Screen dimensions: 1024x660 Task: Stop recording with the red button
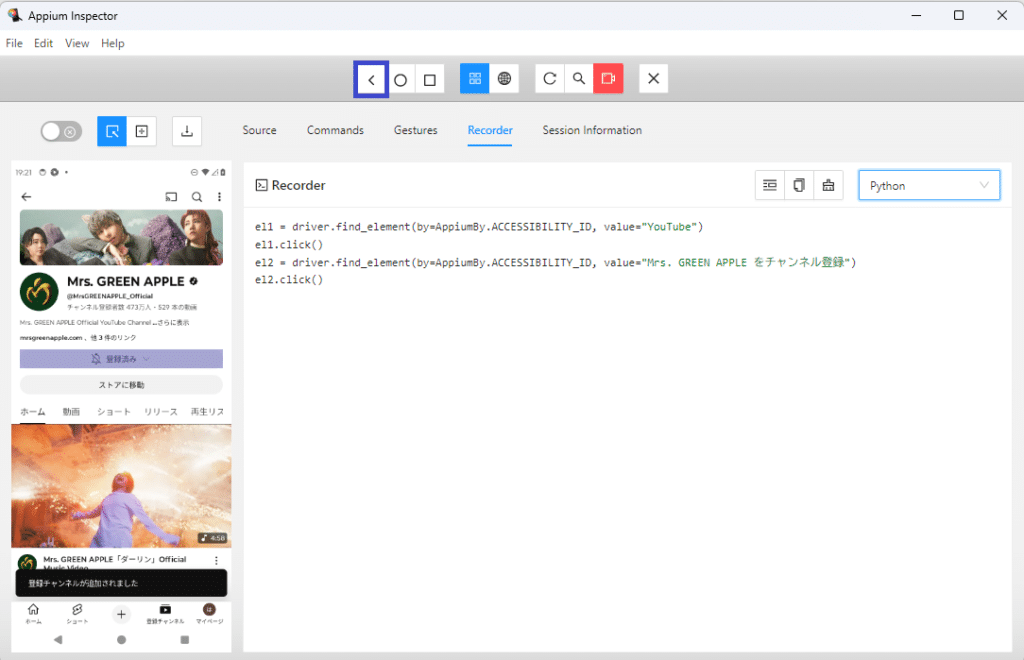[608, 79]
